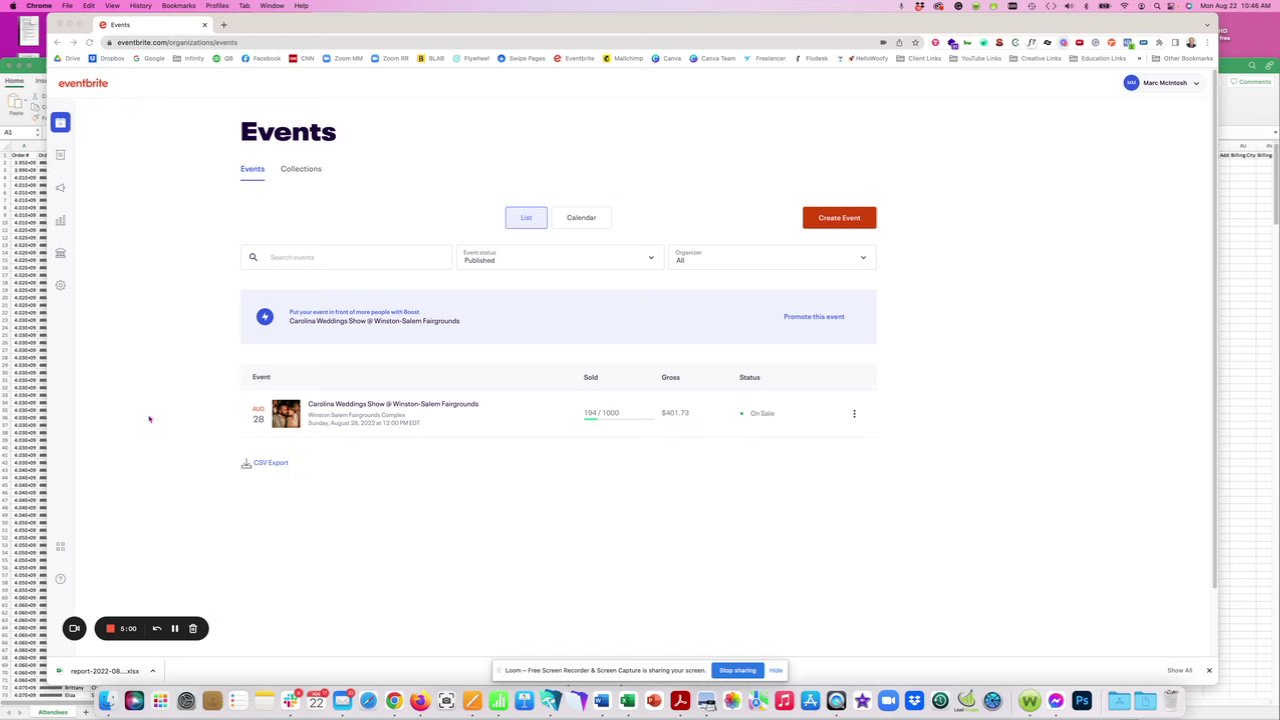1280x720 pixels.
Task: Open the Event status Published dropdown
Action: (558, 257)
